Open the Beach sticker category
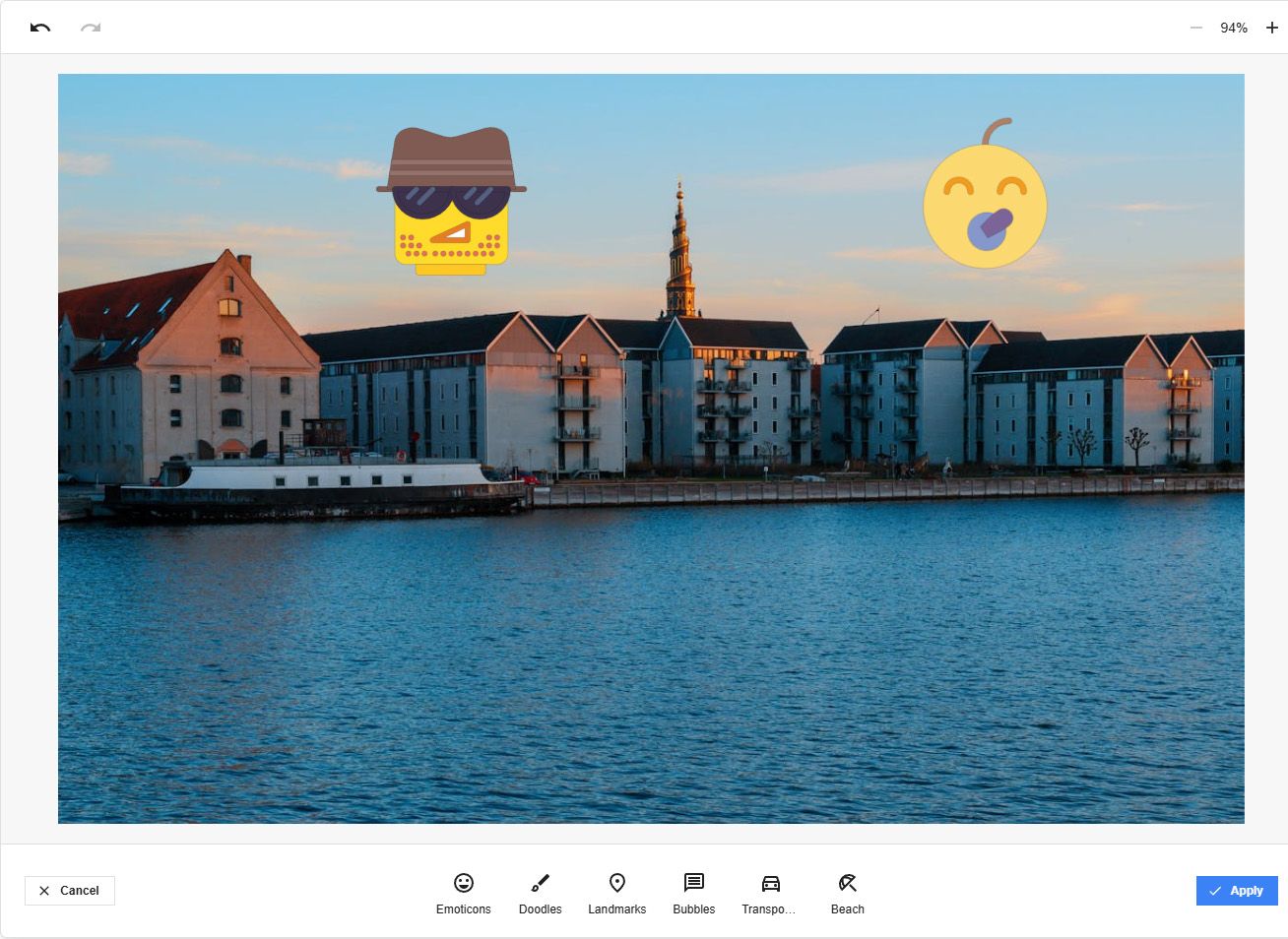The height and width of the screenshot is (939, 1288). tap(848, 894)
